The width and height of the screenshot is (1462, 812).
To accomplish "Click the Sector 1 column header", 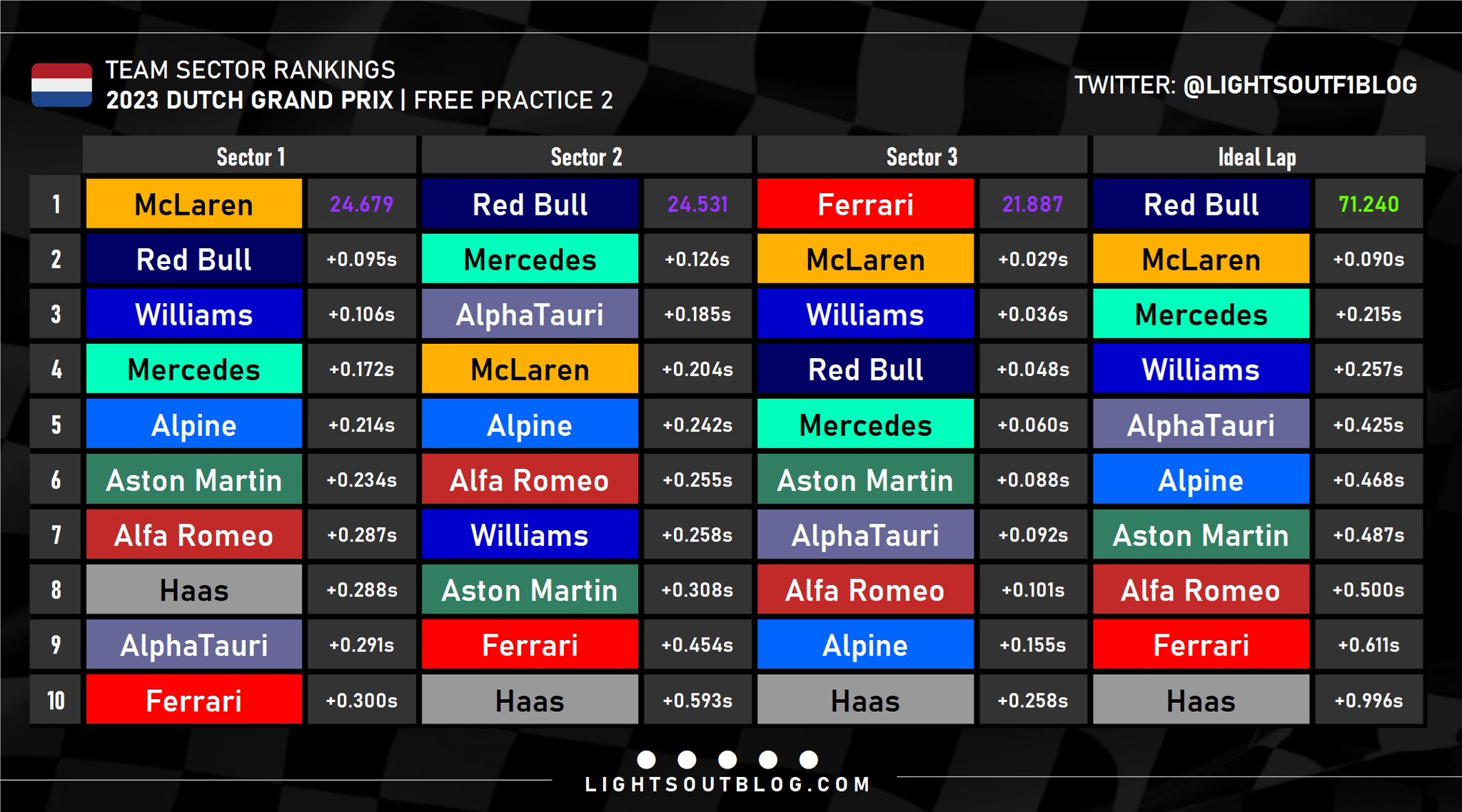I will pyautogui.click(x=250, y=156).
